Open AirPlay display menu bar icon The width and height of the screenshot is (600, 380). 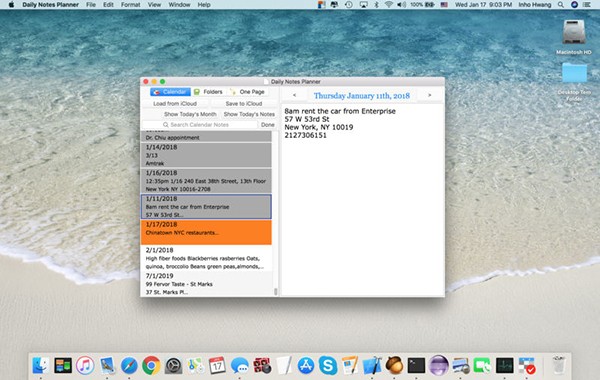tap(363, 5)
